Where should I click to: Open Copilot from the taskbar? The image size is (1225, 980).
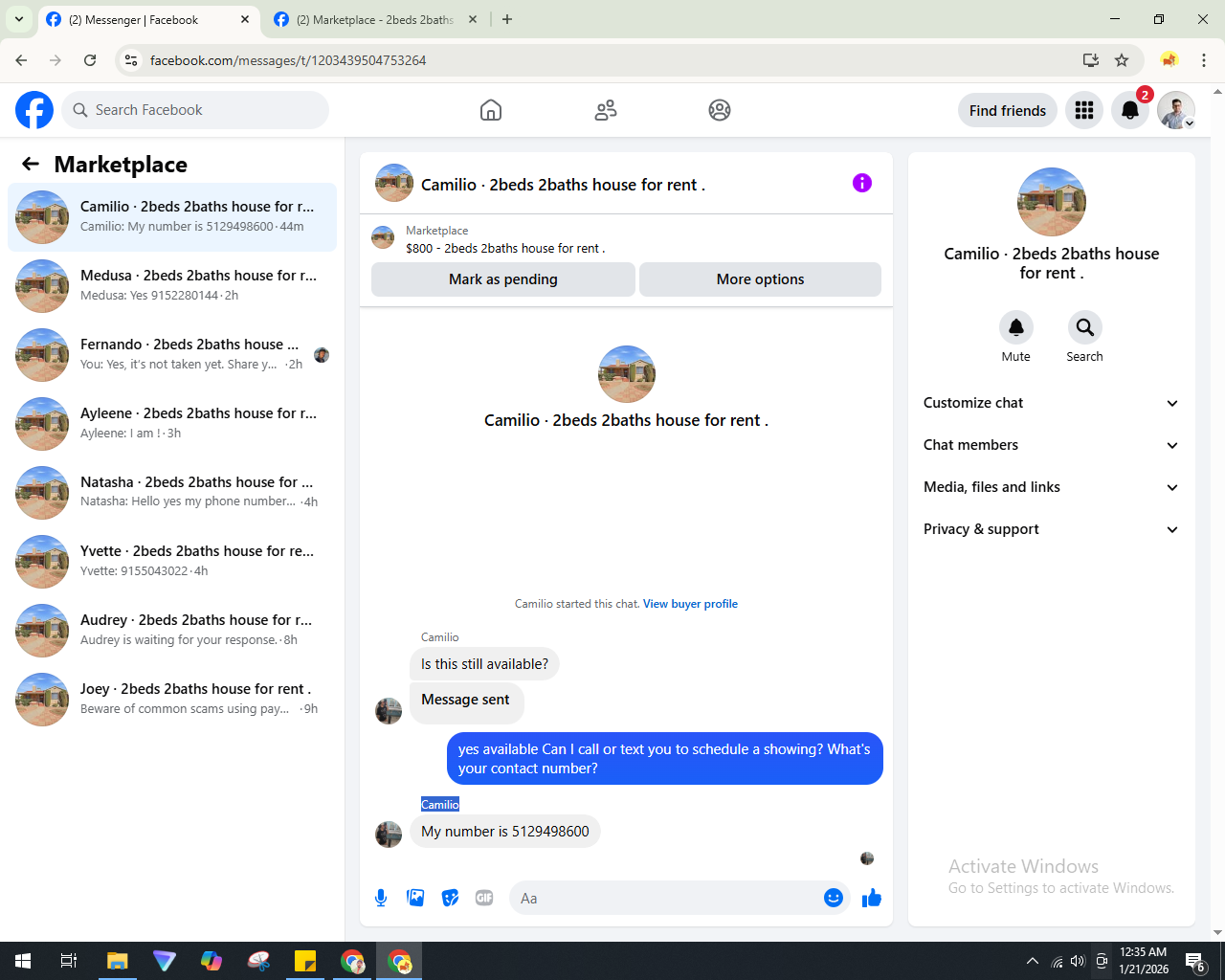(212, 961)
